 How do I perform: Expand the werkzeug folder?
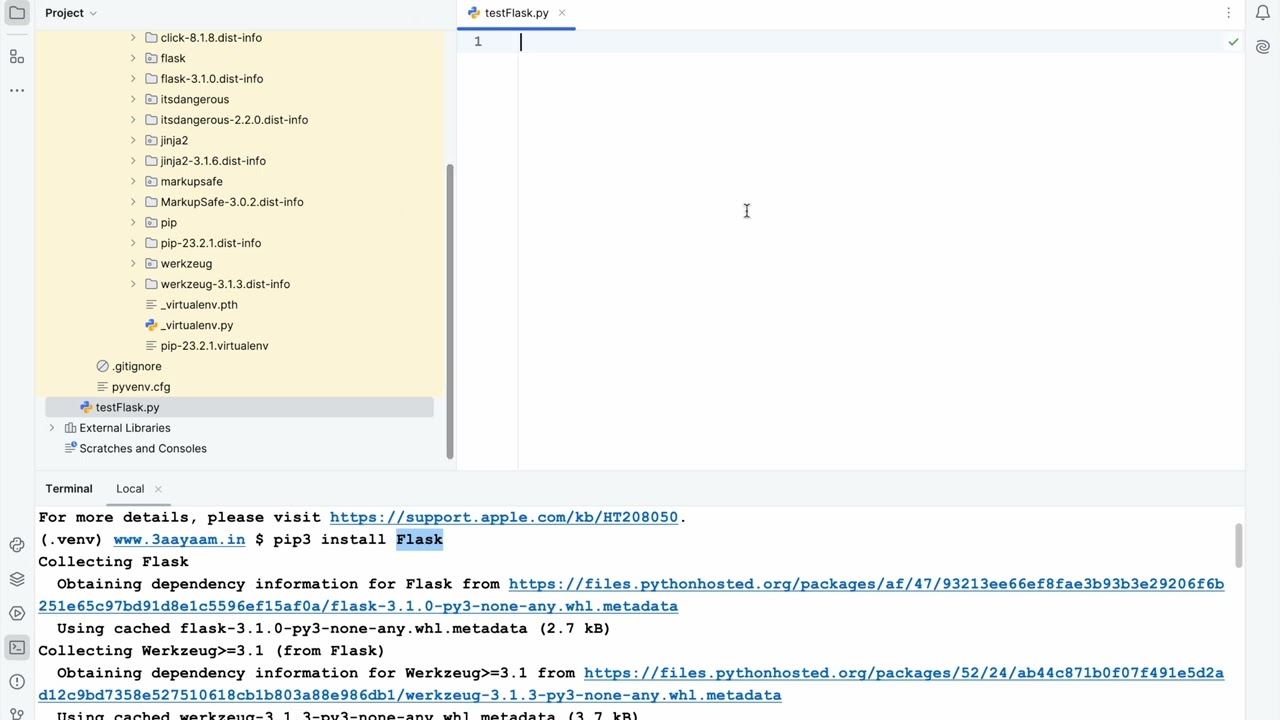click(133, 263)
